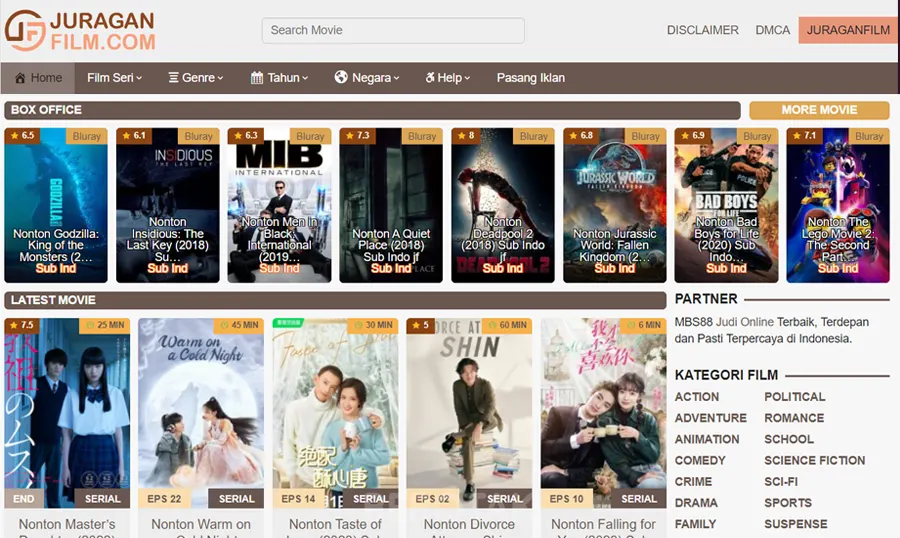
Task: Open The Lego Movie 2 poster
Action: click(838, 205)
